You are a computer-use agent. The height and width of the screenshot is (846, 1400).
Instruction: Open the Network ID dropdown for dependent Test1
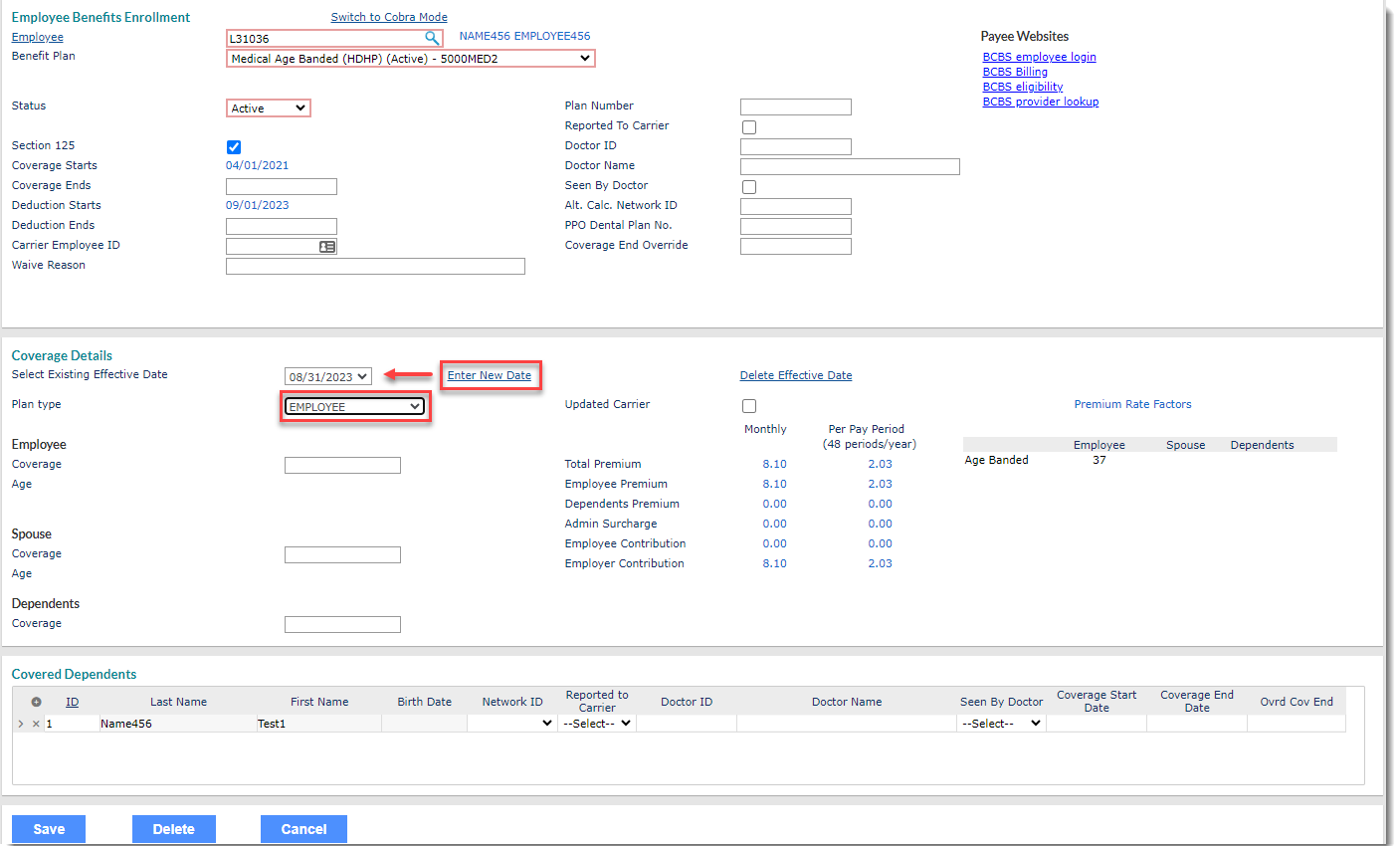click(511, 723)
